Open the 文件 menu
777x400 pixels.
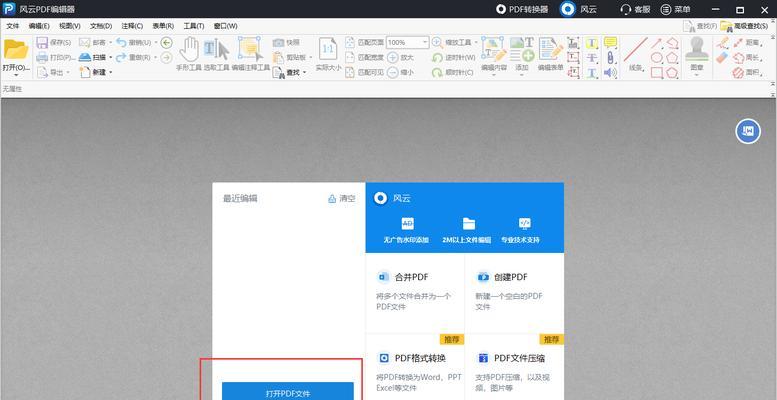[x=12, y=26]
